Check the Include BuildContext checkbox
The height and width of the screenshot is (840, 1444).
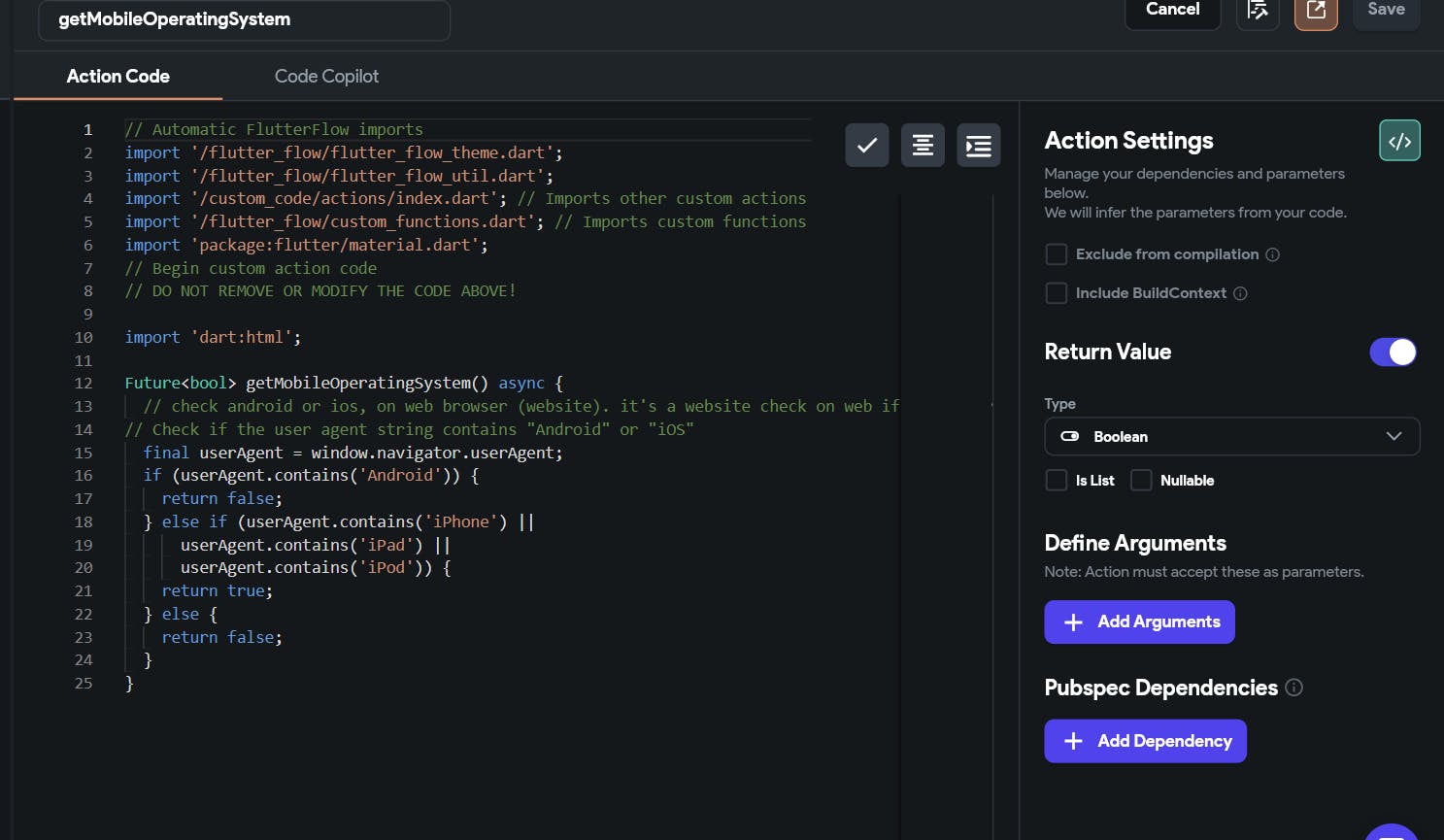pos(1056,293)
